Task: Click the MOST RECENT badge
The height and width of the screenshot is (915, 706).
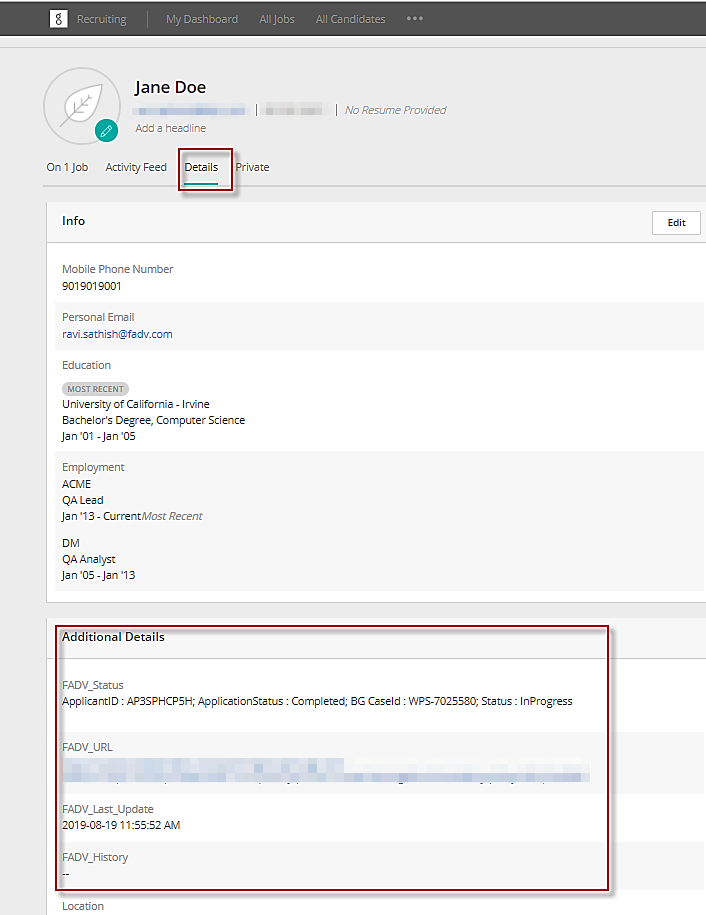Action: 95,389
